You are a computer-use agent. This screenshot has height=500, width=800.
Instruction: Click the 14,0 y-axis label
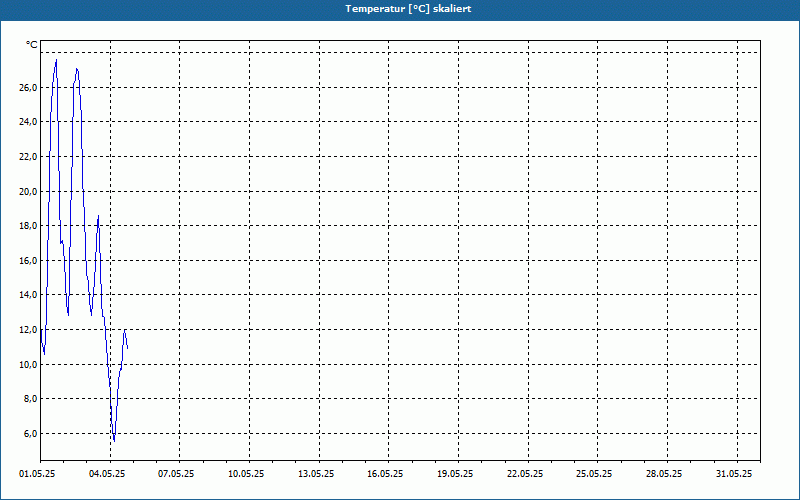[28, 295]
